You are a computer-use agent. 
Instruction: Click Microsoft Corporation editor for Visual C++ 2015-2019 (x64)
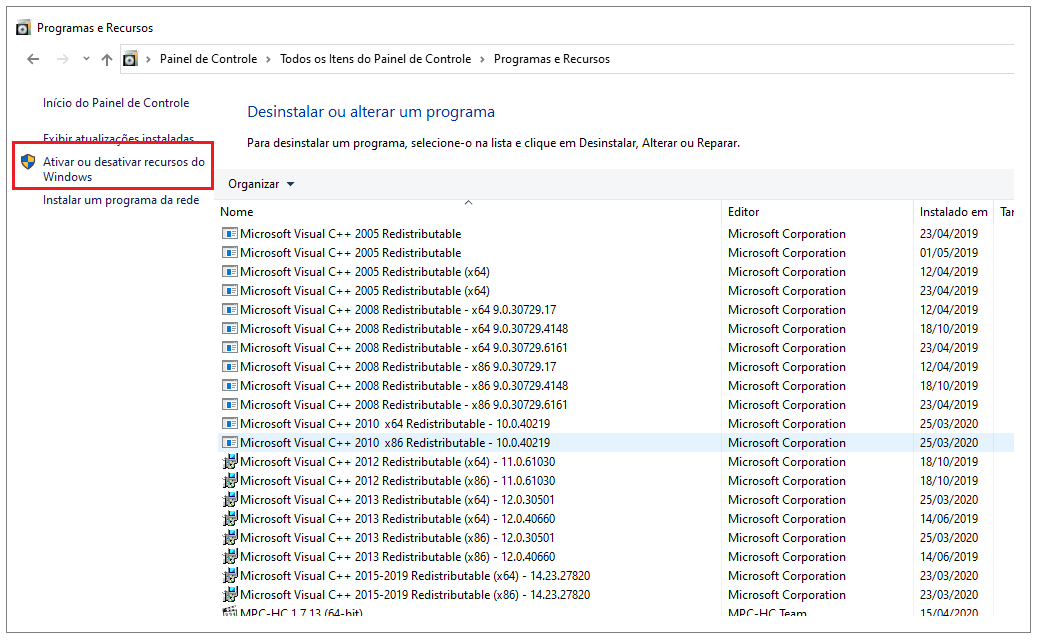click(x=786, y=576)
